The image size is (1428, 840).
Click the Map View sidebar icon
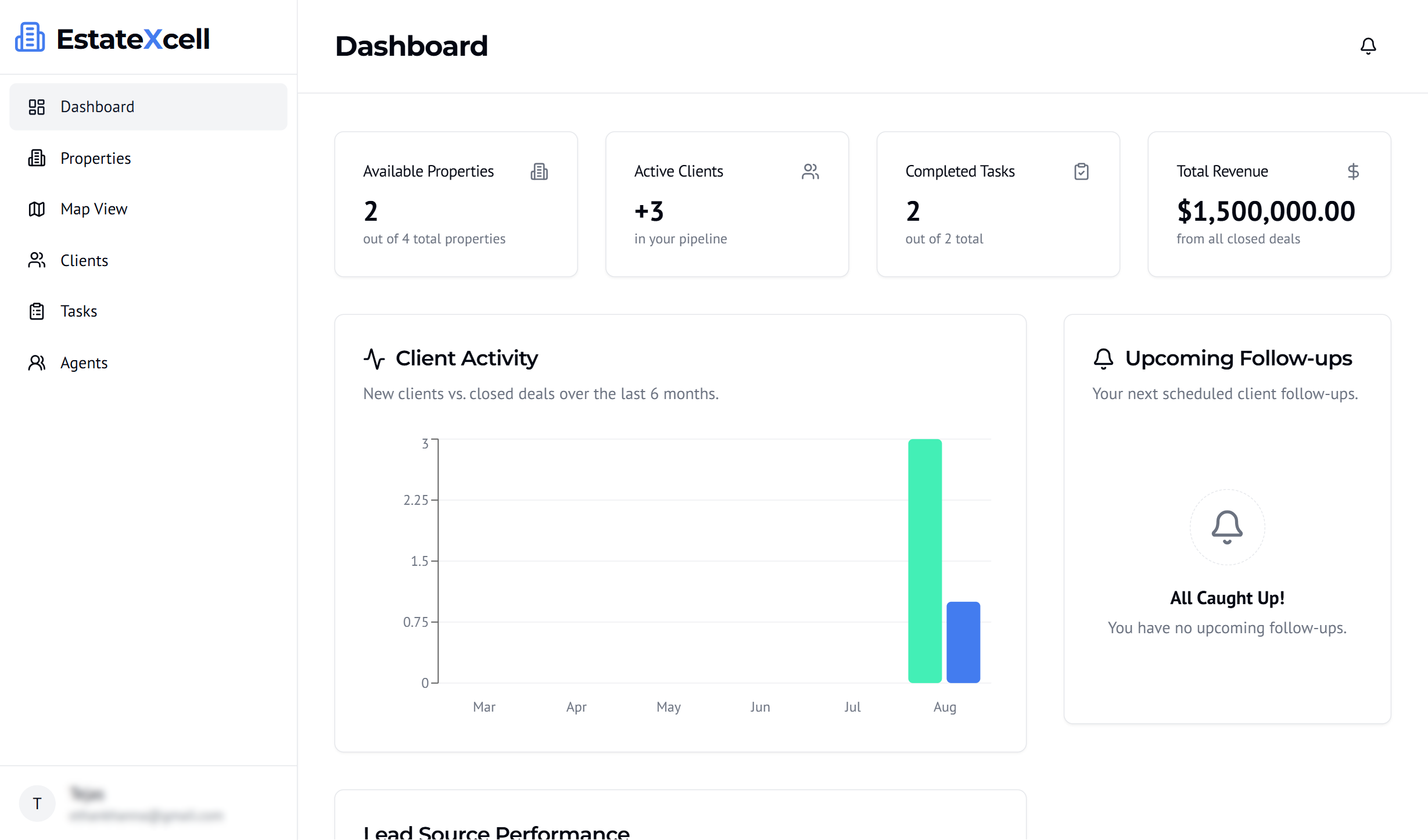(x=37, y=209)
